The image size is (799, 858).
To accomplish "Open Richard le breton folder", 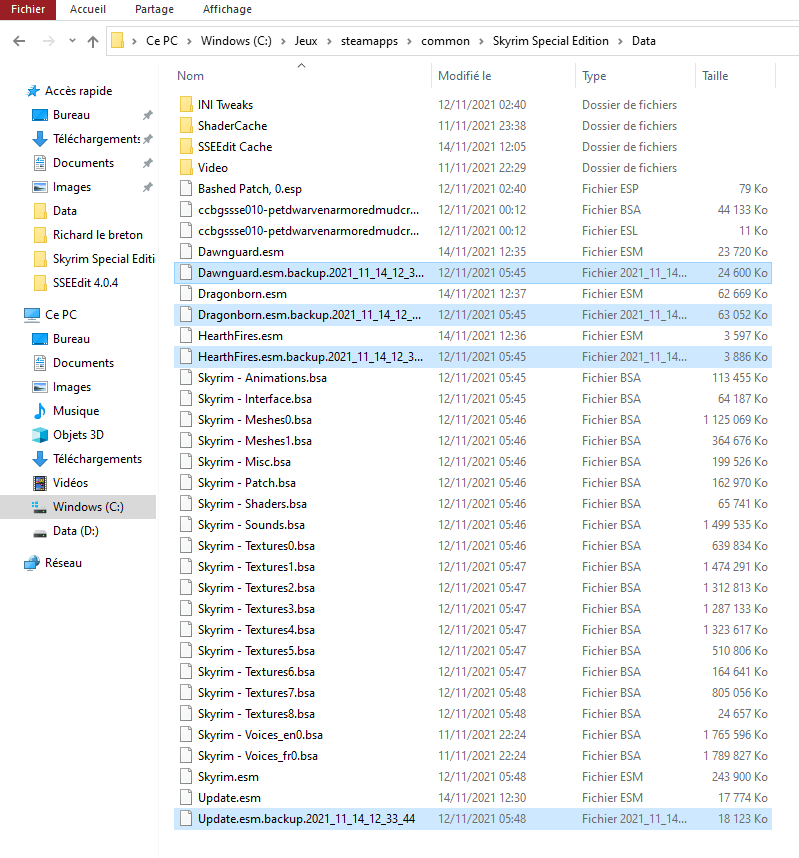I will [97, 235].
